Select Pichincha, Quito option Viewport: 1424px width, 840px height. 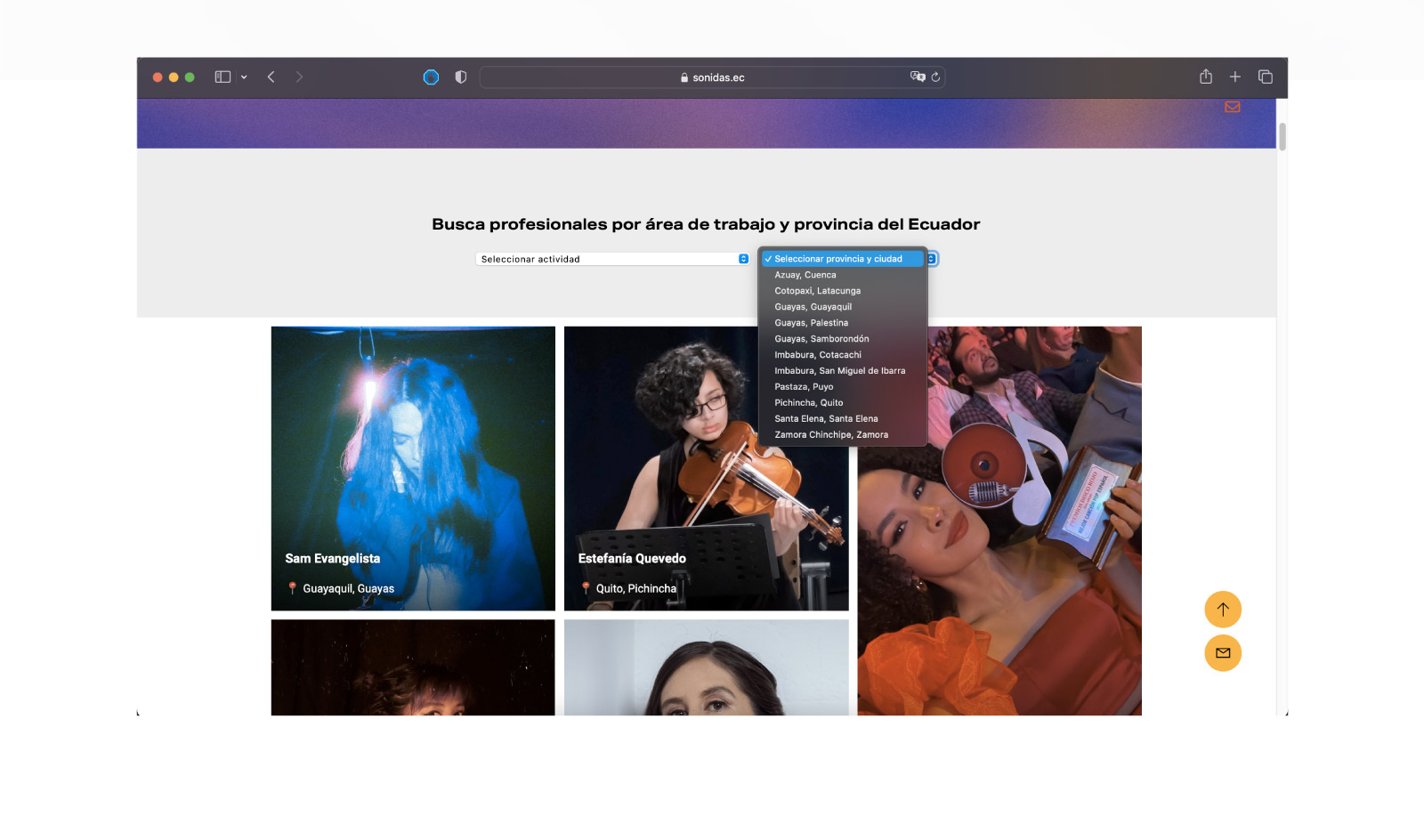pos(808,403)
